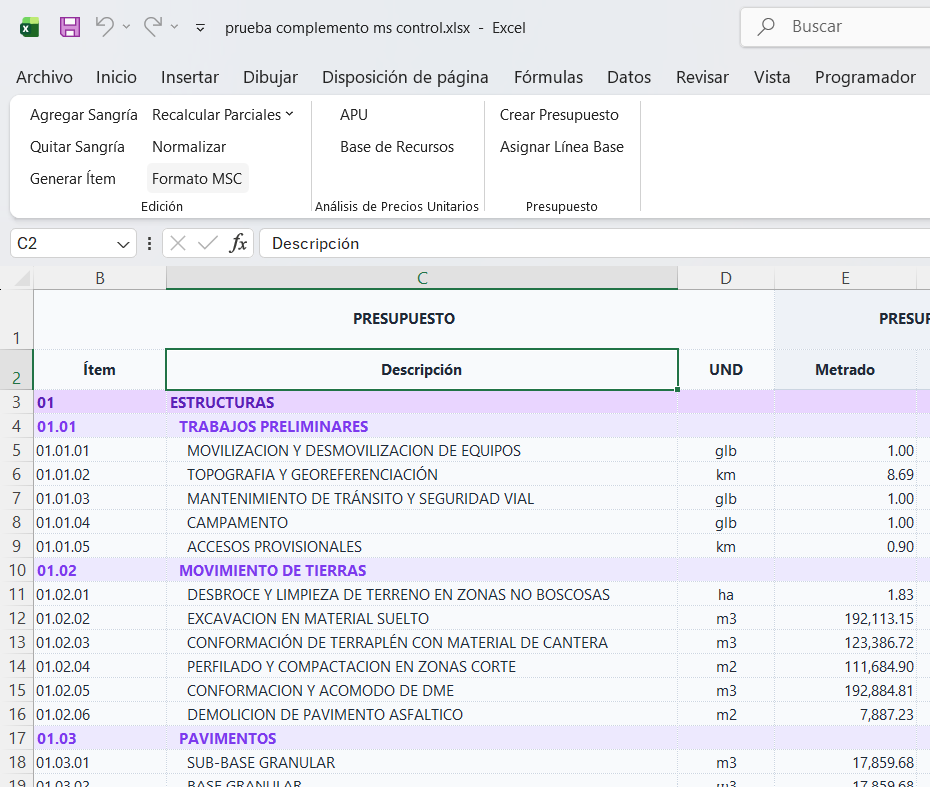The width and height of the screenshot is (930, 787).
Task: Select the TRABAJOS PRELIMINARES cell
Action: [x=422, y=426]
